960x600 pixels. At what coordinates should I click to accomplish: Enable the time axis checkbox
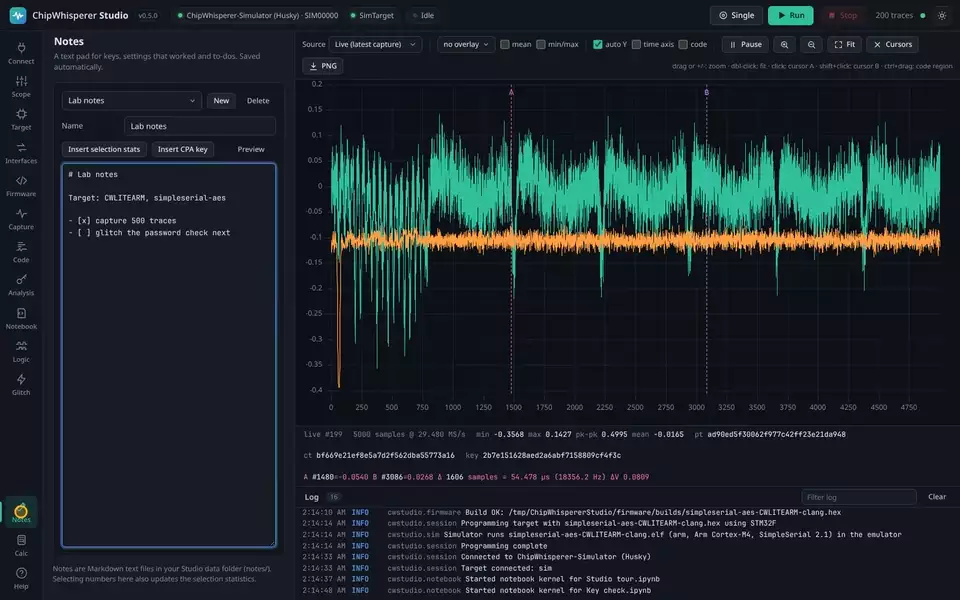point(636,45)
